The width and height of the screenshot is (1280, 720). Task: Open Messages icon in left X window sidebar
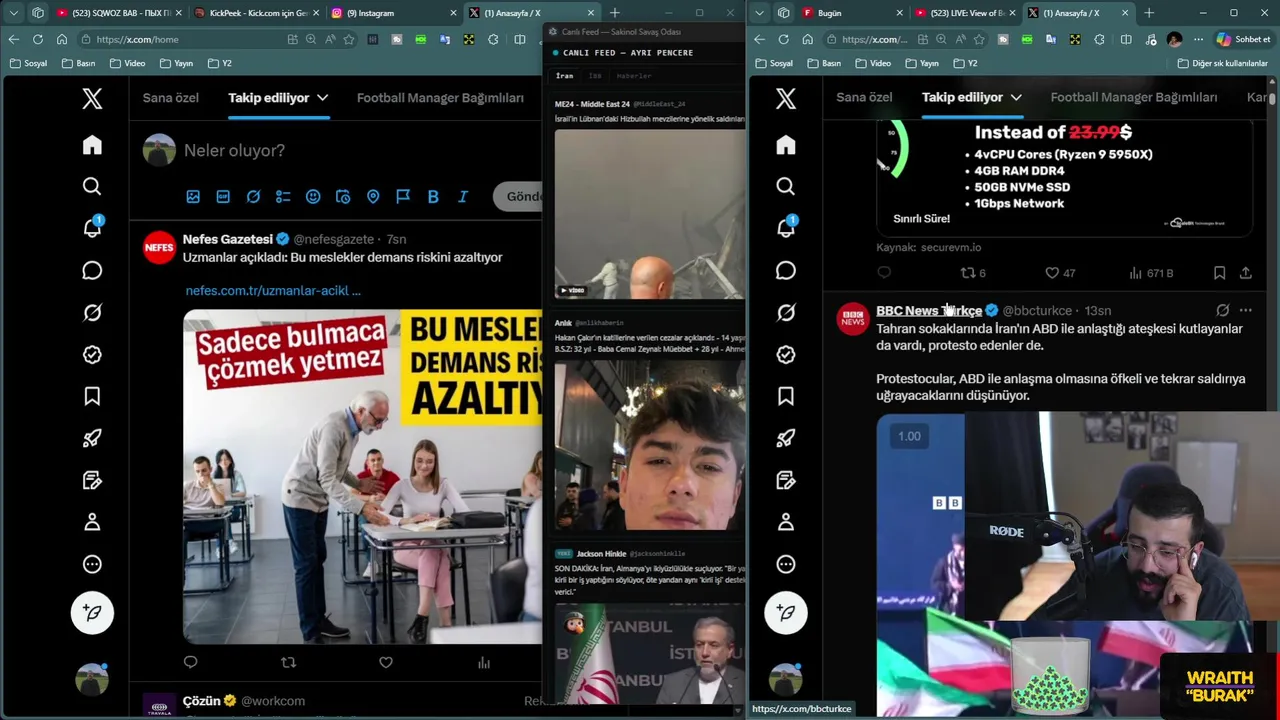(92, 271)
